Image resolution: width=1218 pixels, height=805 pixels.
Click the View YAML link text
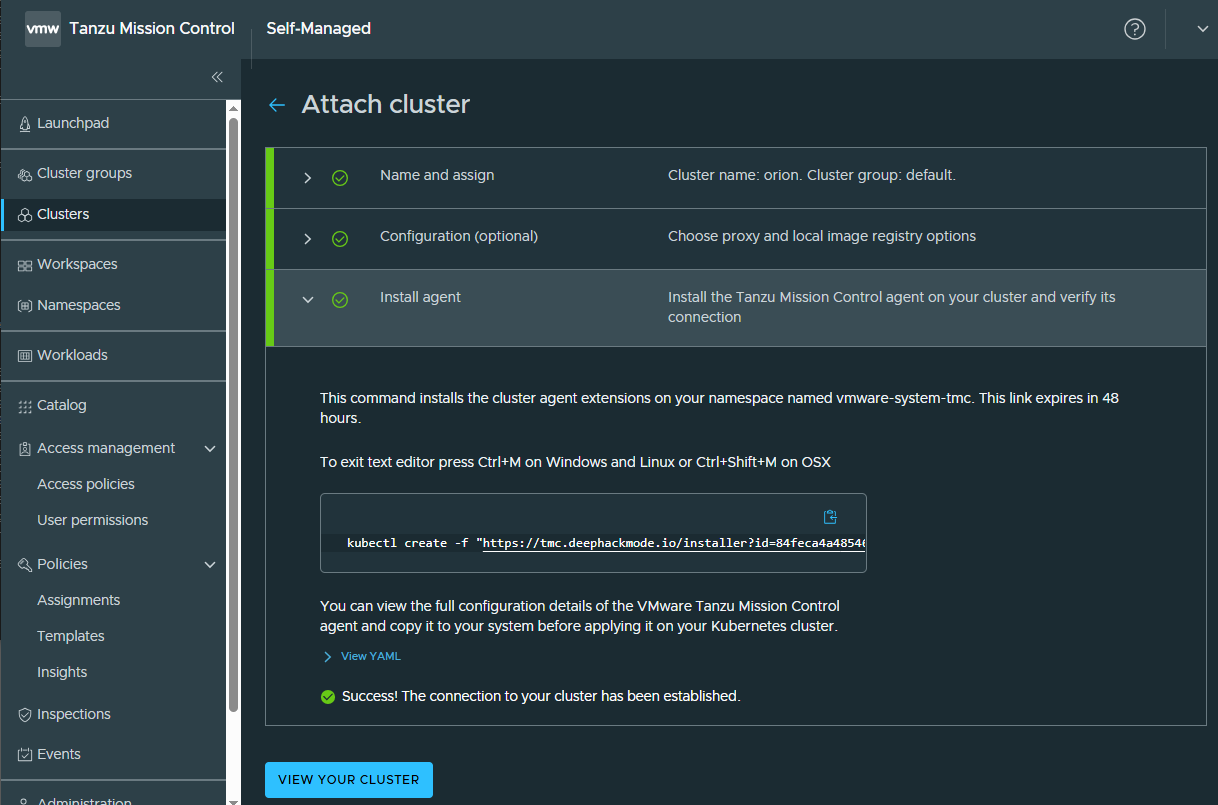click(x=371, y=657)
